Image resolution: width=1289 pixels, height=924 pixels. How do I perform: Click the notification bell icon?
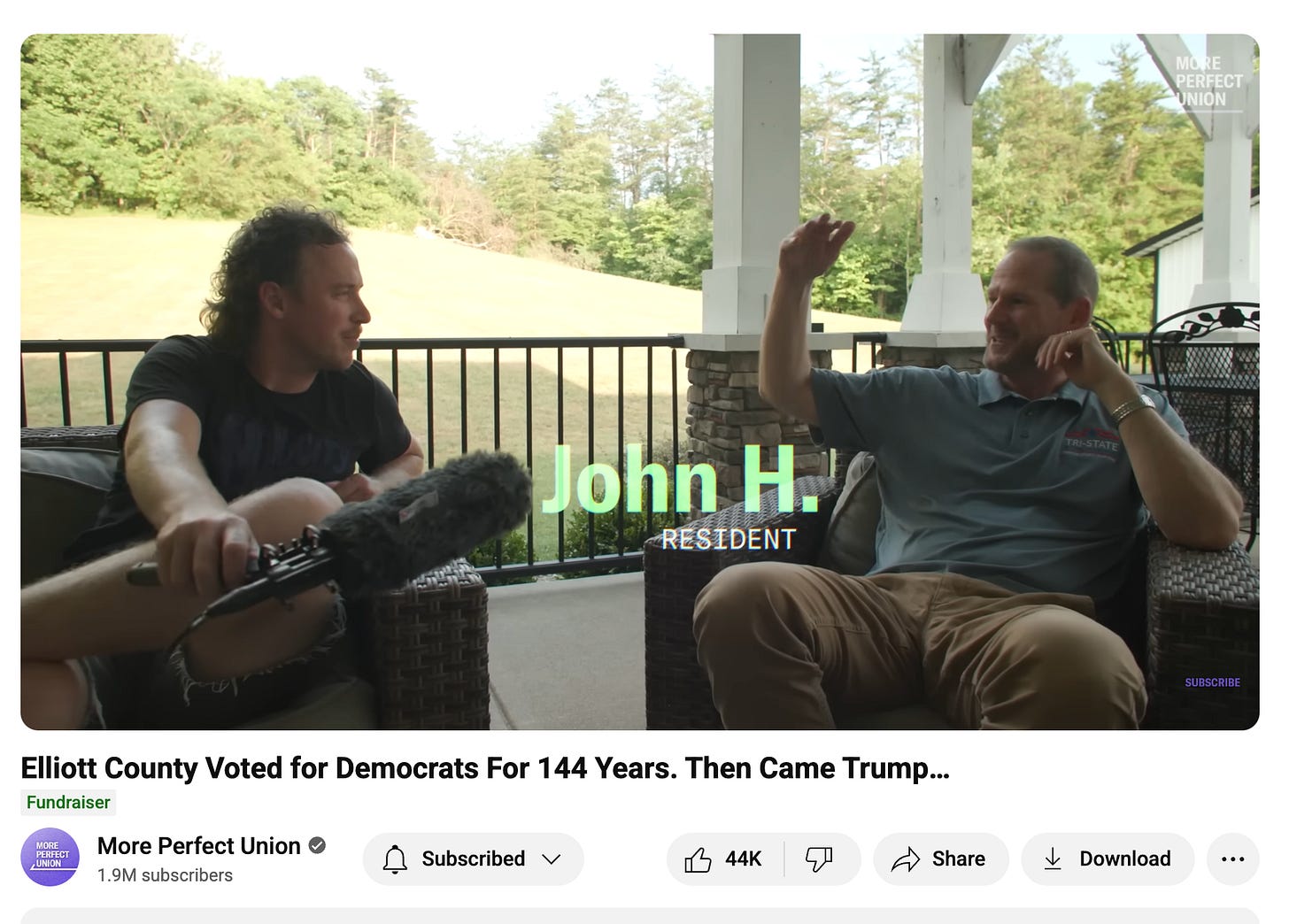point(395,859)
